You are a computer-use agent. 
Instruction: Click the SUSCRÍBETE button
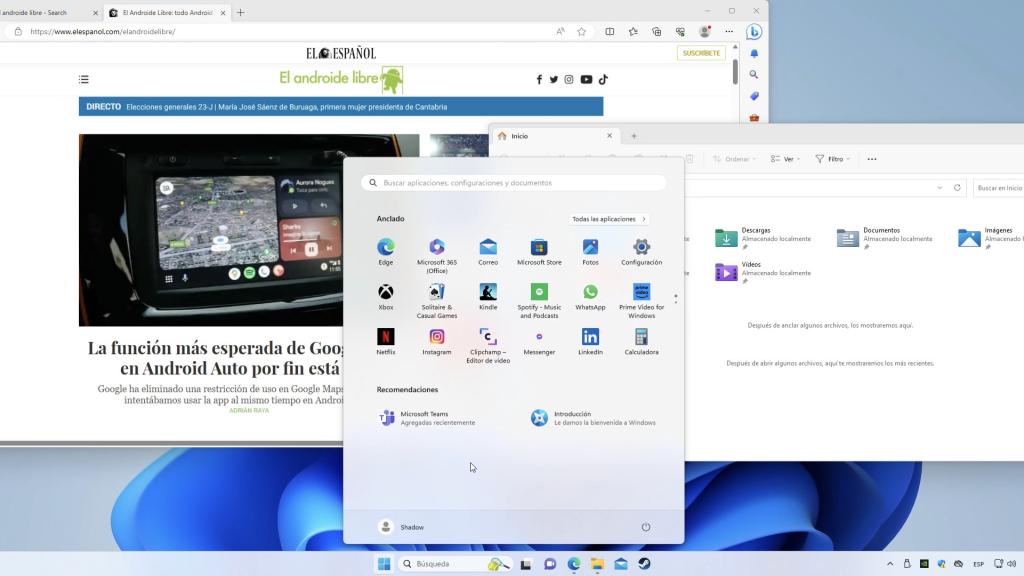point(701,53)
